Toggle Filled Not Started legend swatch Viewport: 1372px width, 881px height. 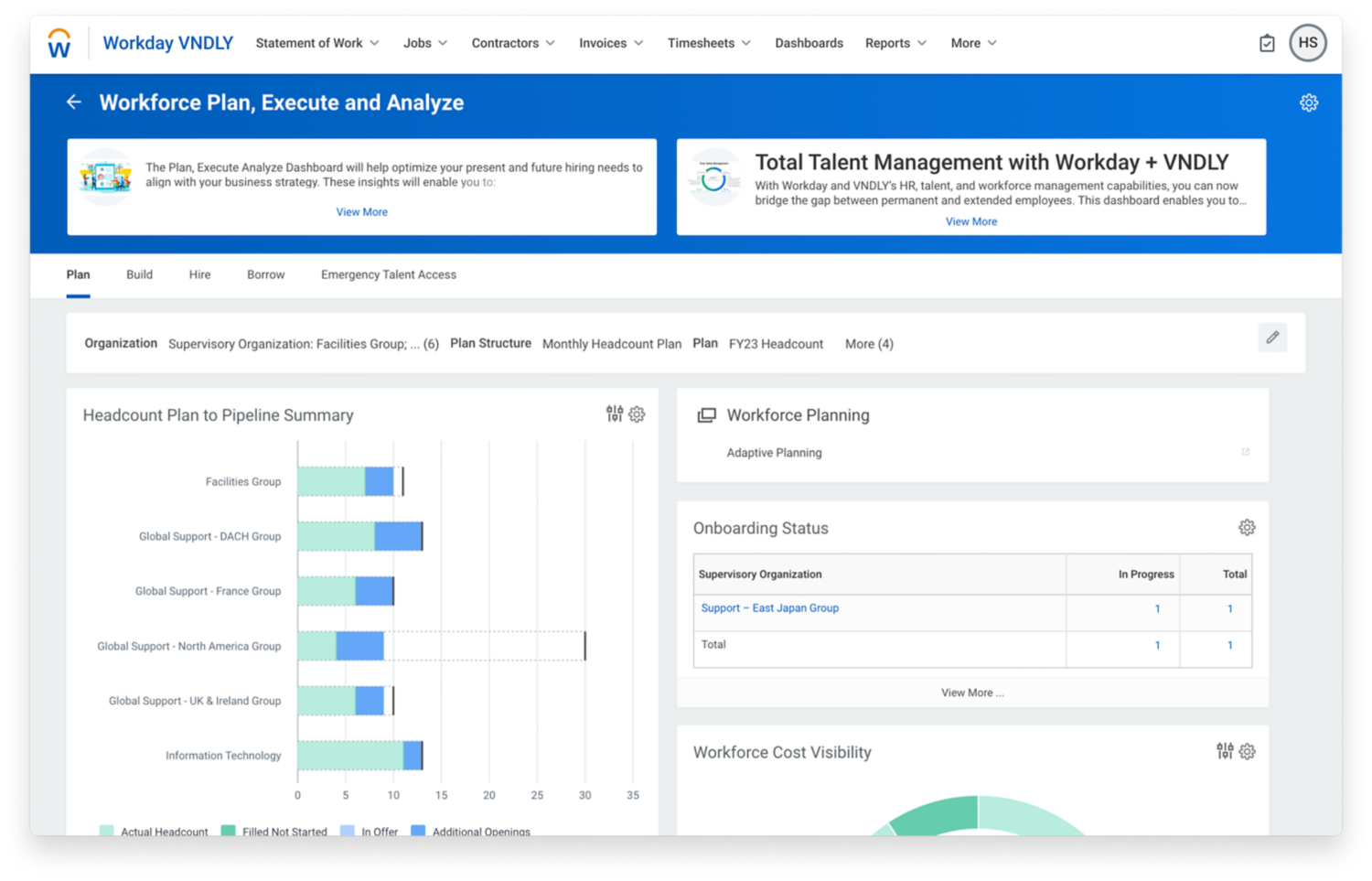point(228,831)
